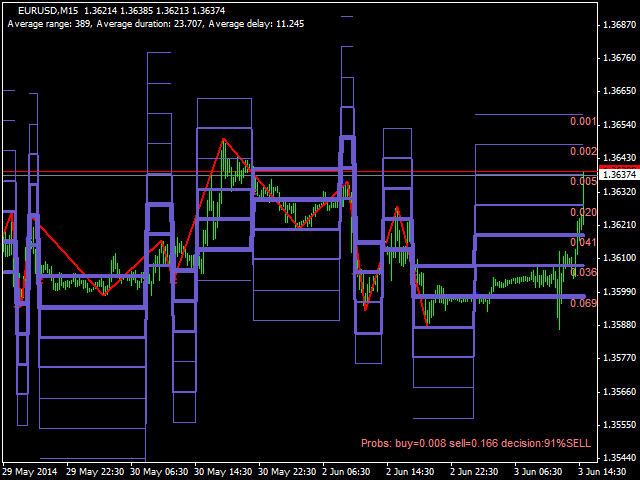Click the probability label 0.036
The image size is (640, 480).
coord(583,272)
